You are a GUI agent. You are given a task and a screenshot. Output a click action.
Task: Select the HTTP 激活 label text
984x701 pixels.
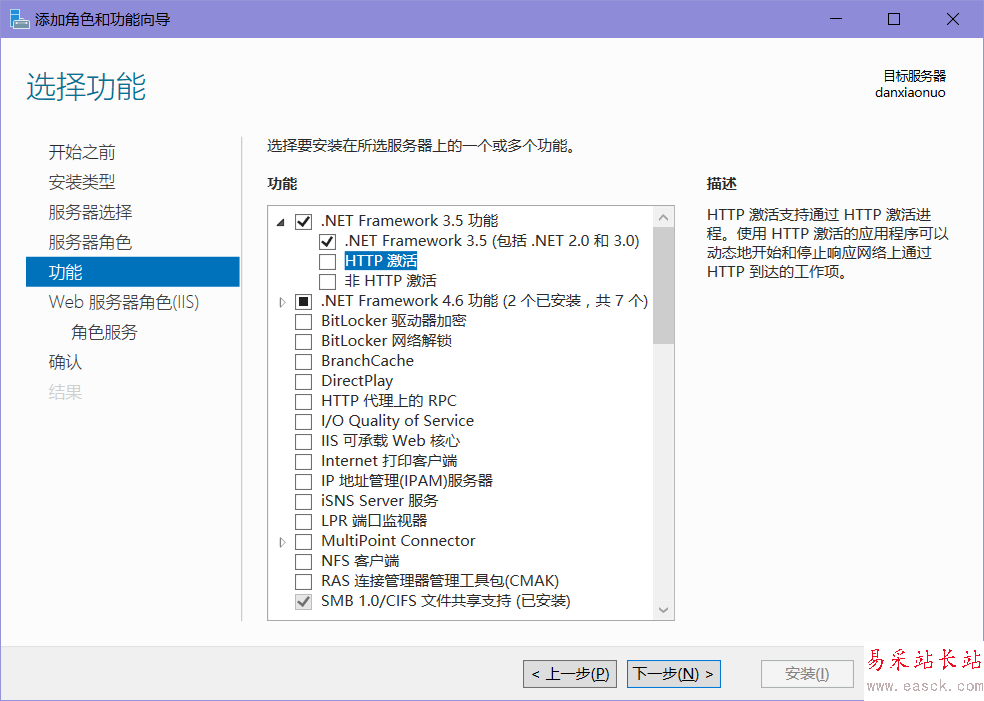tap(381, 260)
